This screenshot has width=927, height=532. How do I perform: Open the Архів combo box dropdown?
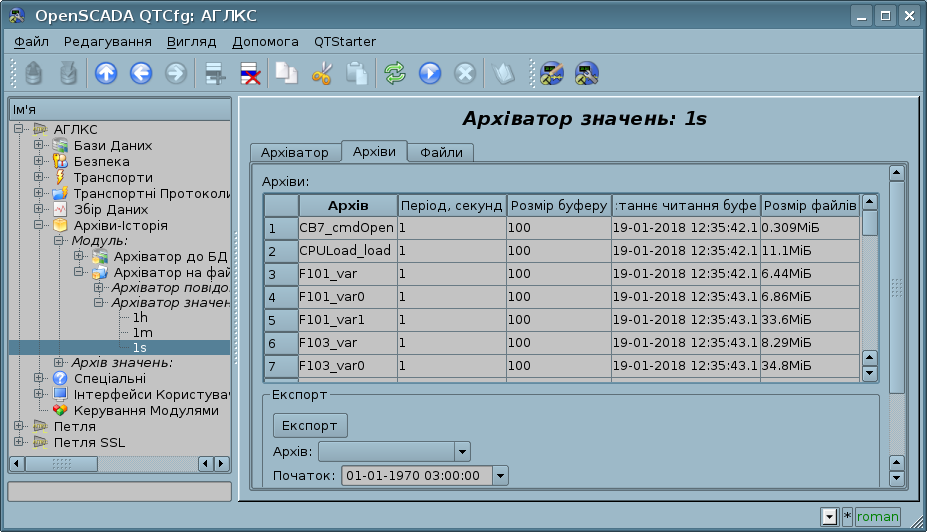[x=461, y=451]
